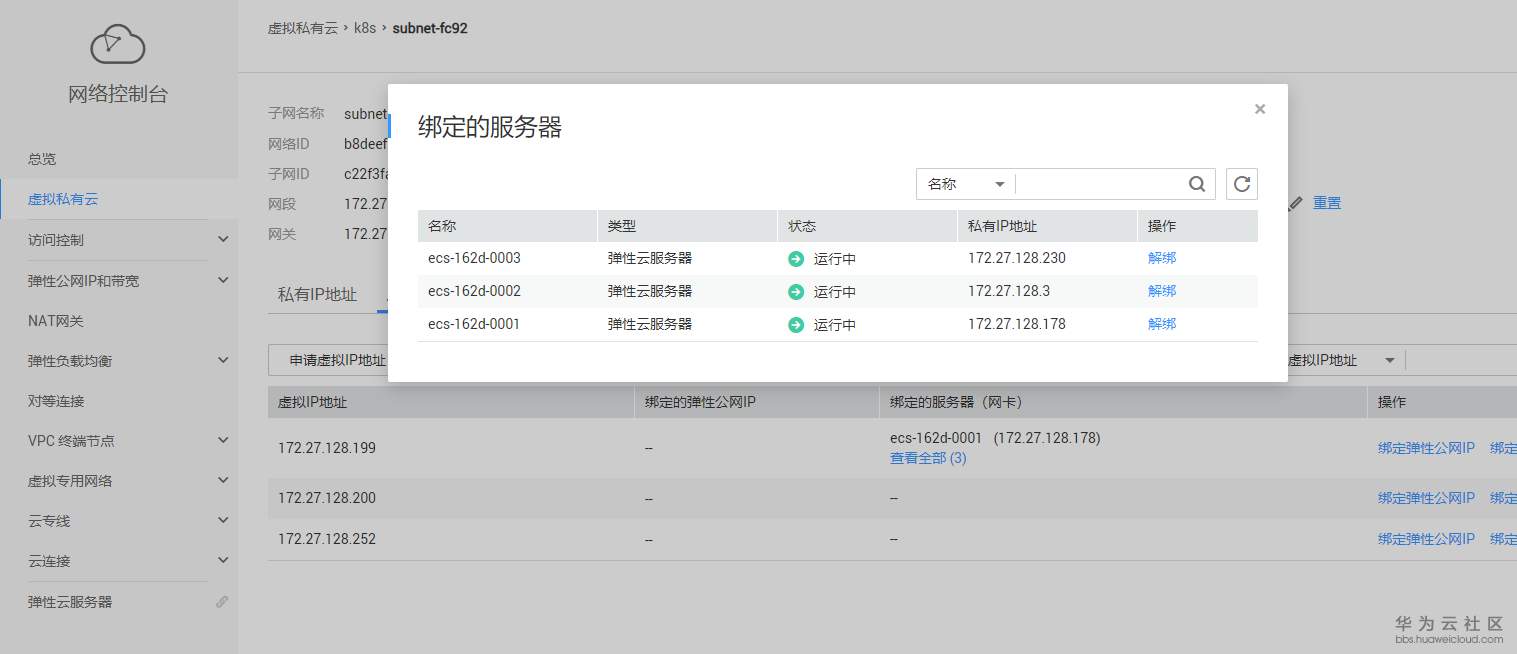Click the 网络控制台 cloud logo
Screen dimensions: 1517x654
point(117,44)
